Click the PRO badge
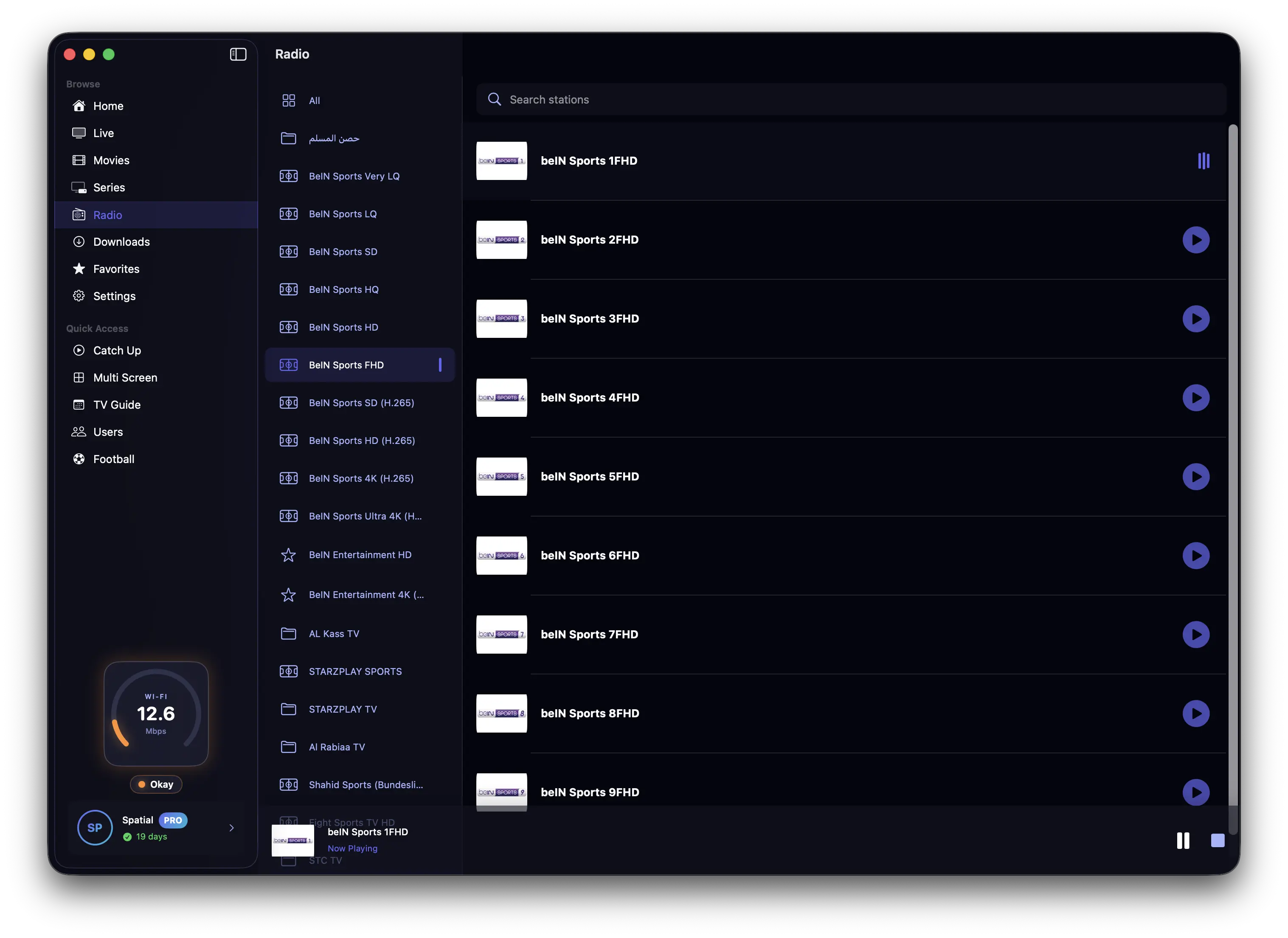 [x=173, y=820]
